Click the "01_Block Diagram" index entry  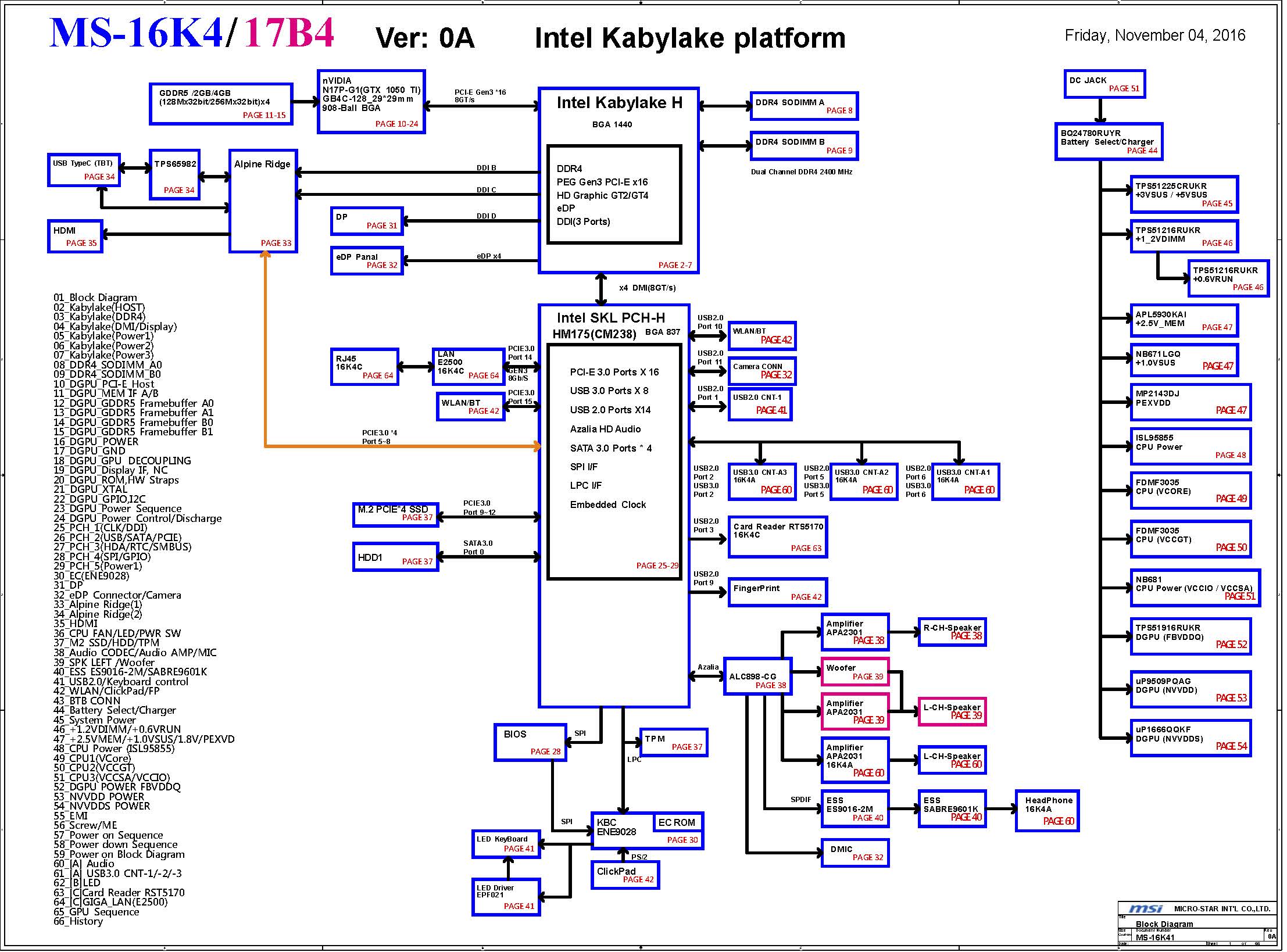coord(95,298)
